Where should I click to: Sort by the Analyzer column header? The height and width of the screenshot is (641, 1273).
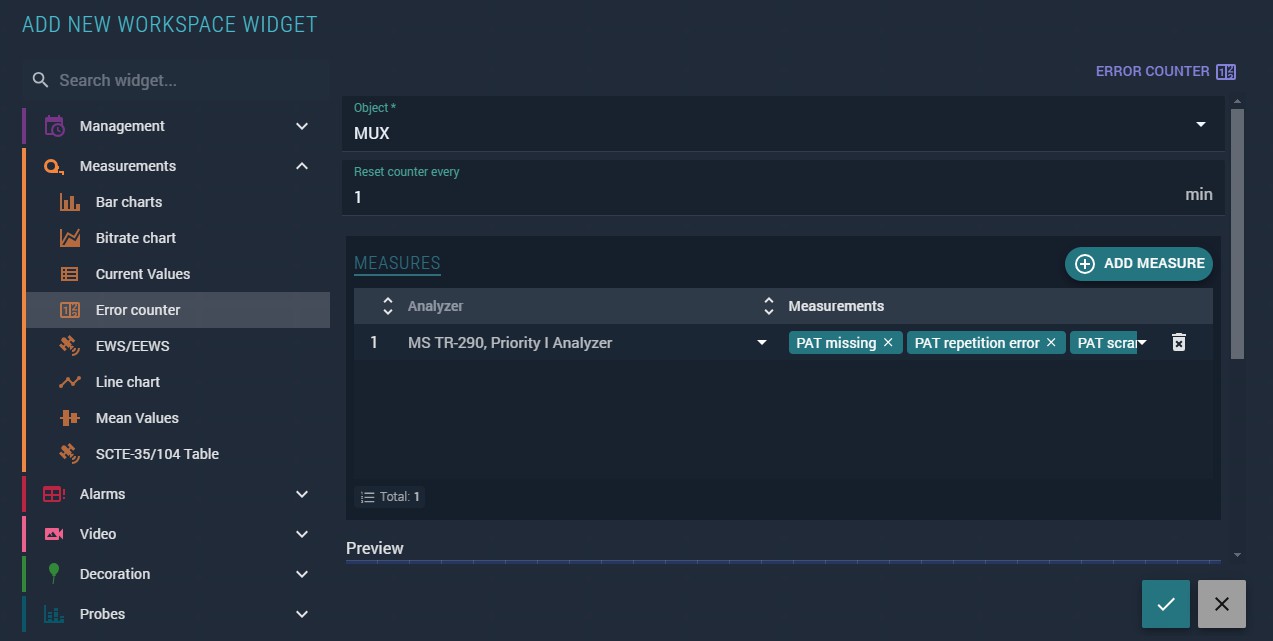[435, 306]
